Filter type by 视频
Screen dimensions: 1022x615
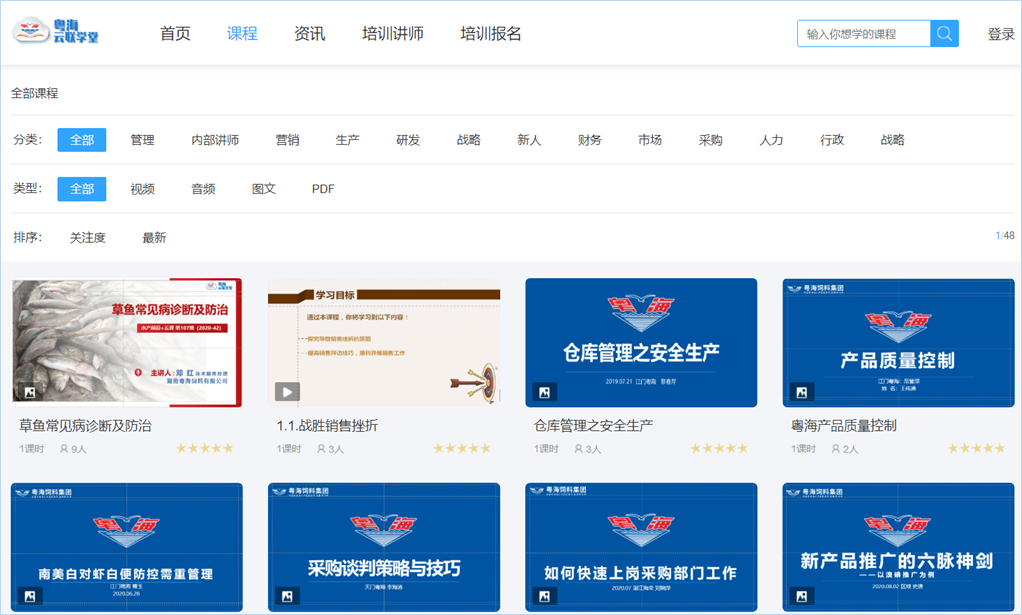pos(143,189)
